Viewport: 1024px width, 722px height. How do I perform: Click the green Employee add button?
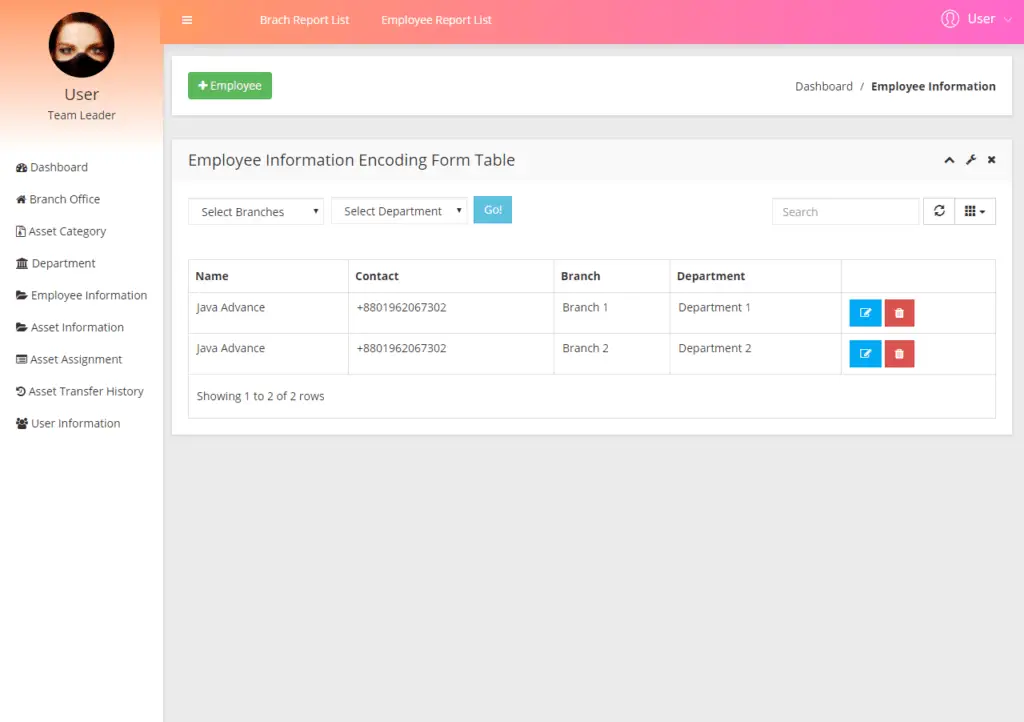pyautogui.click(x=229, y=86)
